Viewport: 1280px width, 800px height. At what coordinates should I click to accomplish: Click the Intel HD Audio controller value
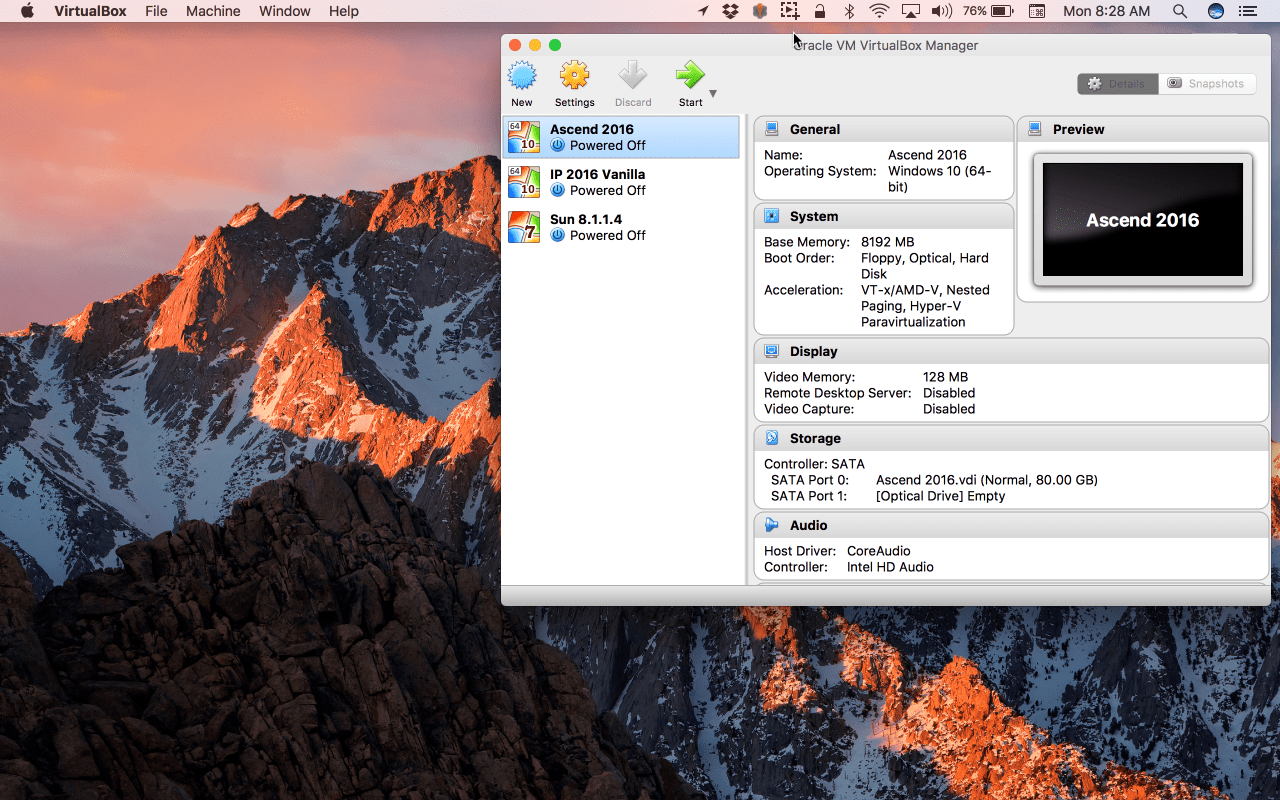click(x=890, y=567)
